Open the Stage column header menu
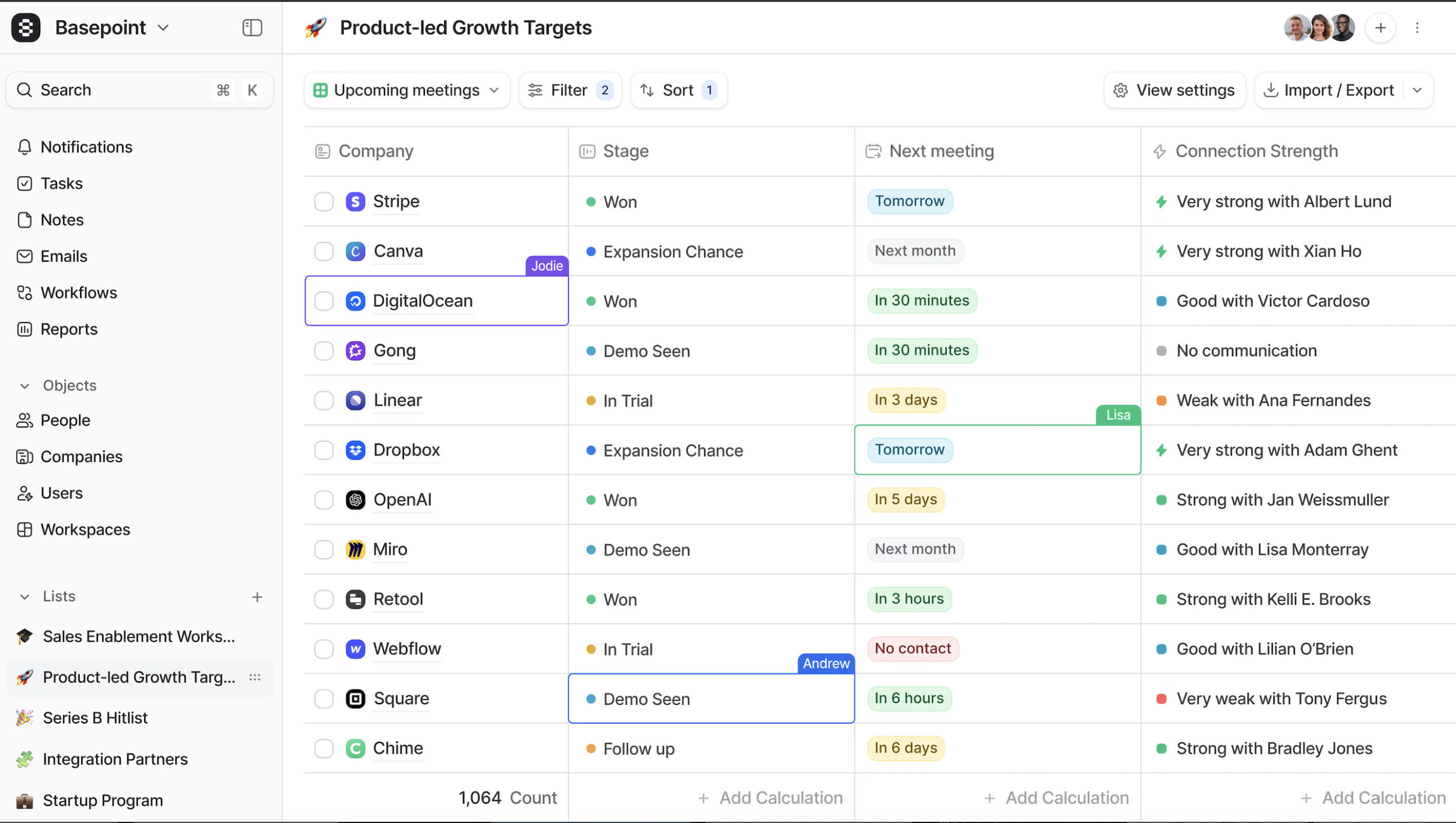The image size is (1456, 823). pos(711,151)
